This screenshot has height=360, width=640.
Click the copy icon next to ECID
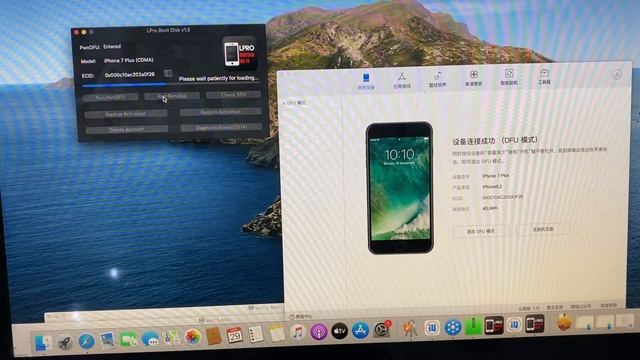click(168, 73)
